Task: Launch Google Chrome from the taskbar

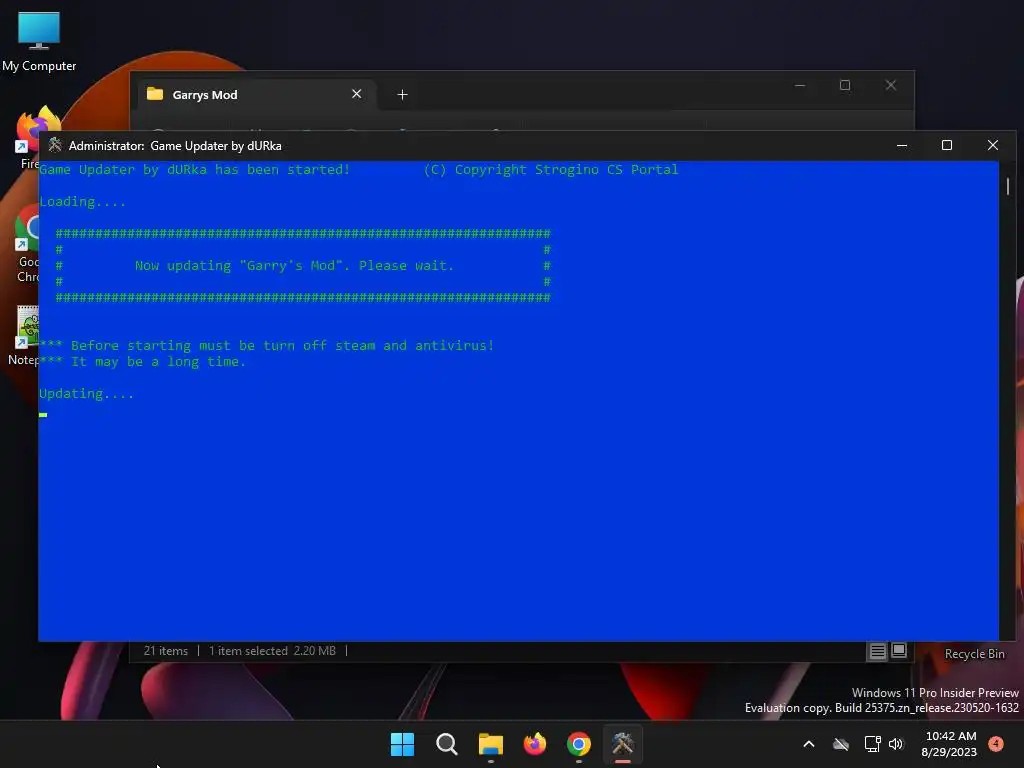Action: [x=579, y=744]
